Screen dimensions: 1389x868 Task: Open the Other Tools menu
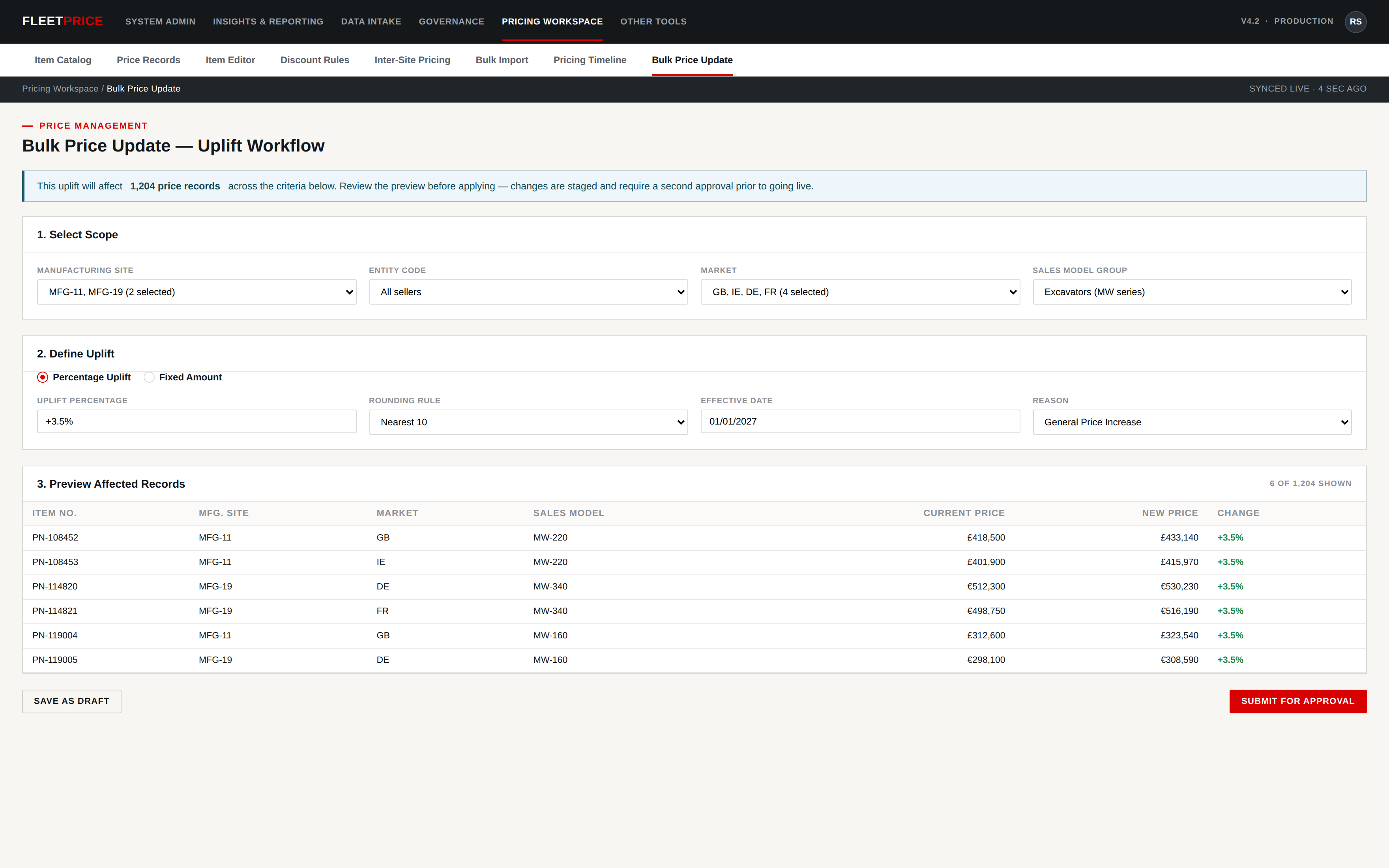click(x=653, y=21)
